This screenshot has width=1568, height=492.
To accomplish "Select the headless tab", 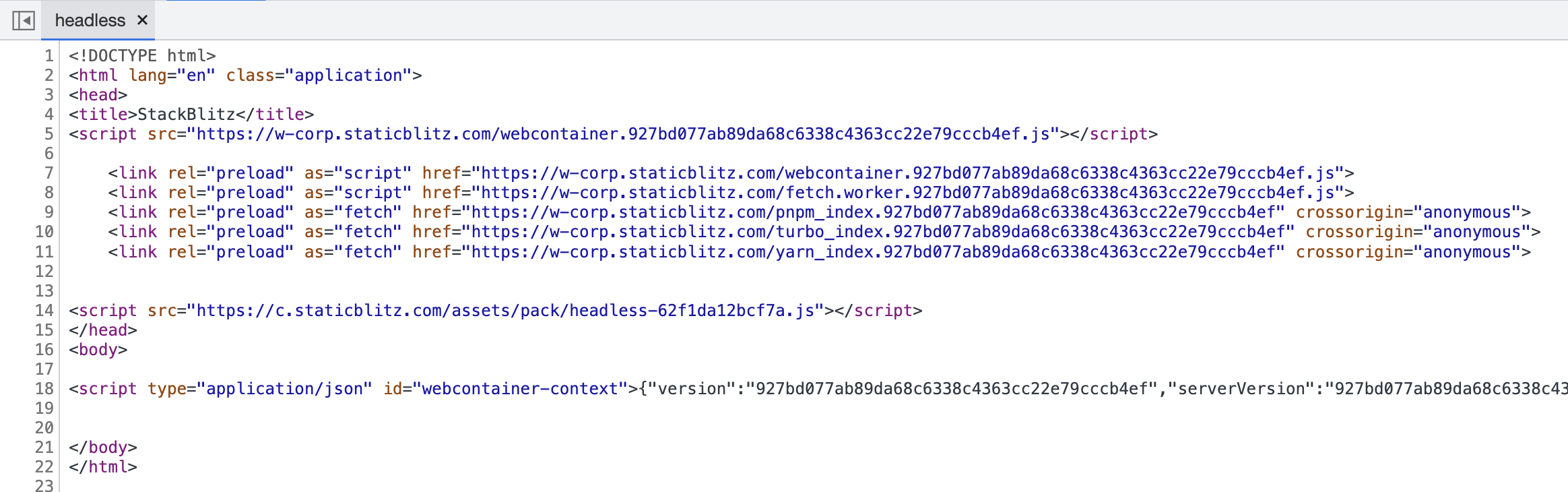I will [91, 20].
